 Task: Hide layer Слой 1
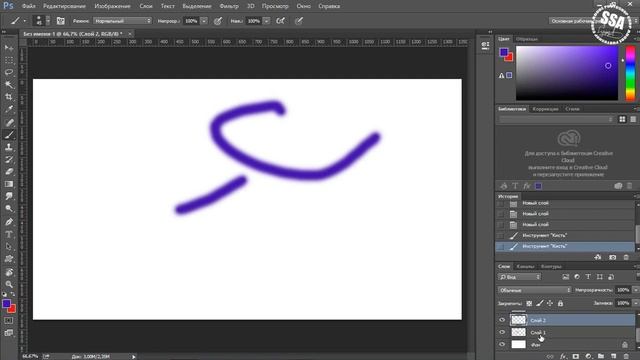point(502,332)
